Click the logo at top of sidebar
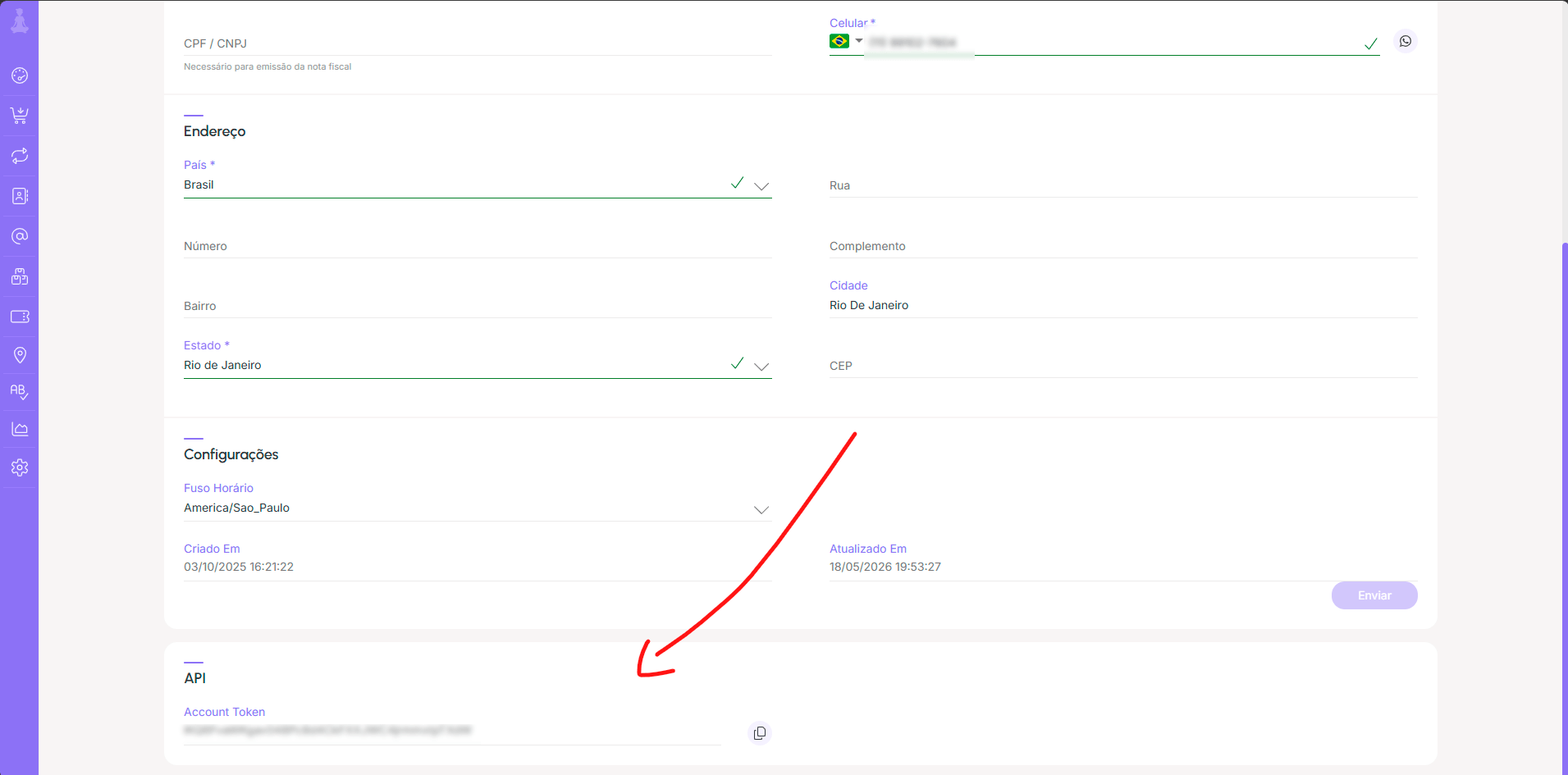Image resolution: width=1568 pixels, height=775 pixels. [x=20, y=20]
